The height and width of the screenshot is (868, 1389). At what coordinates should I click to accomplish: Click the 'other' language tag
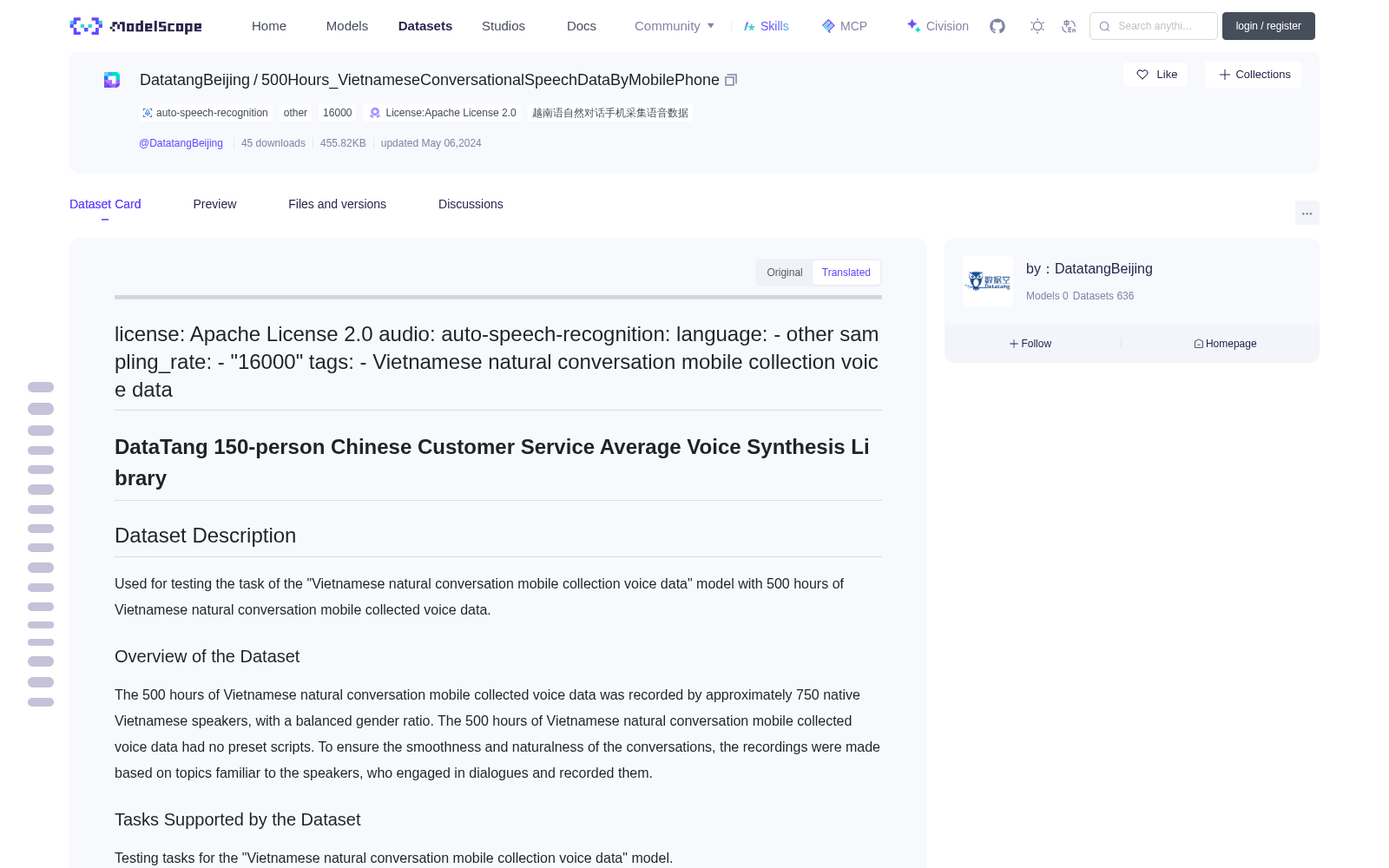coord(295,113)
